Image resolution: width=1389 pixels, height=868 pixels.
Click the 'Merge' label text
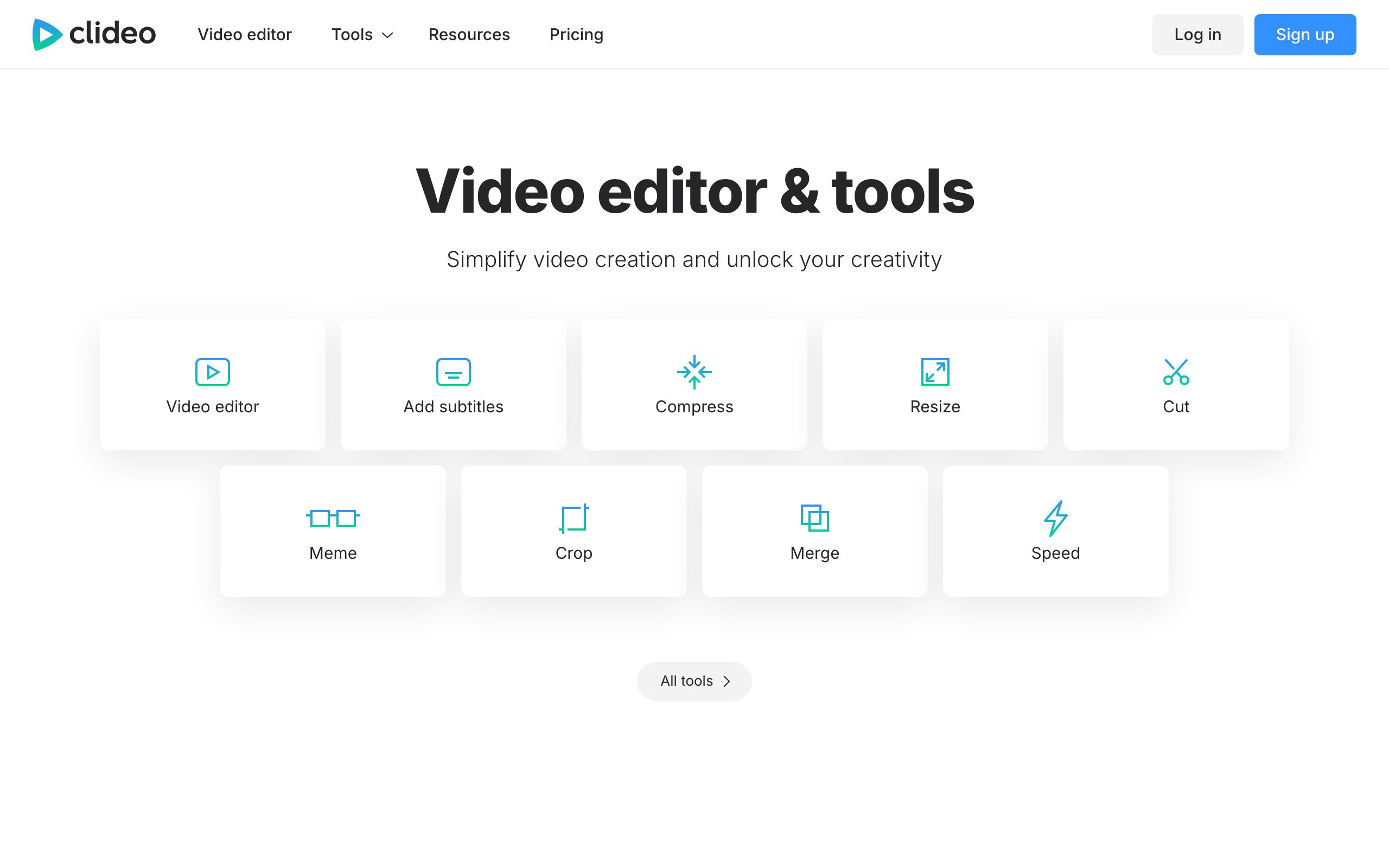click(814, 553)
